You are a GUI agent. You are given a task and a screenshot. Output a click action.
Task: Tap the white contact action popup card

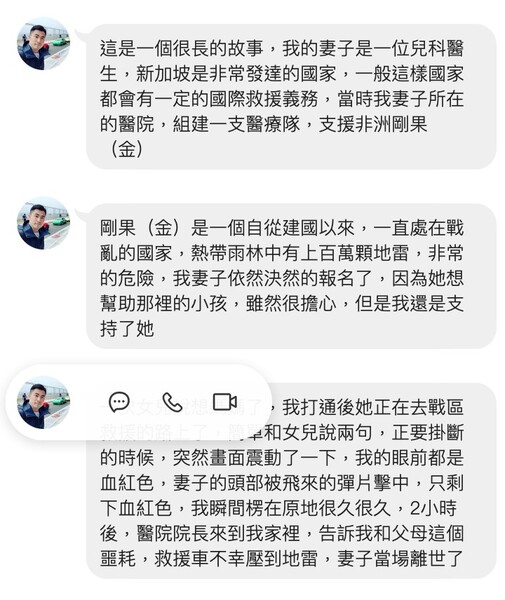(x=138, y=402)
